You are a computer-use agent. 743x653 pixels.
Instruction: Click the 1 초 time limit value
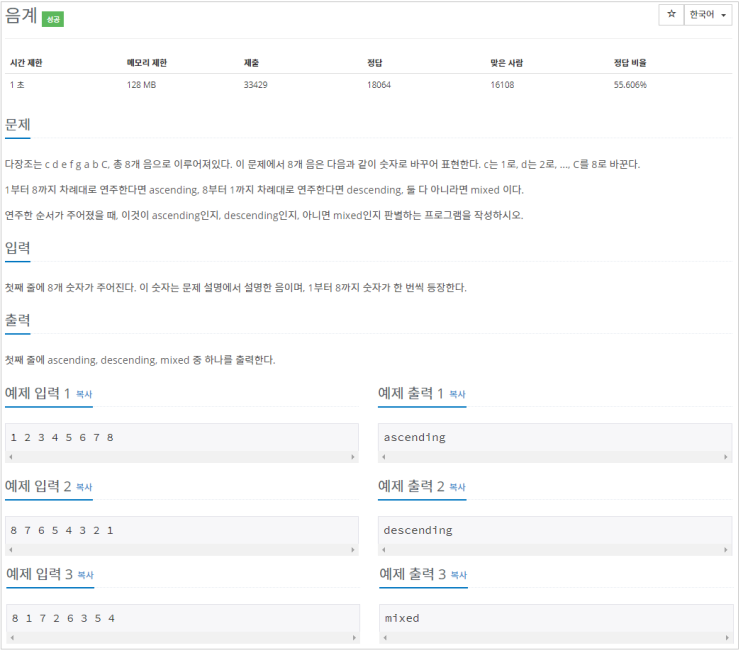pos(18,85)
